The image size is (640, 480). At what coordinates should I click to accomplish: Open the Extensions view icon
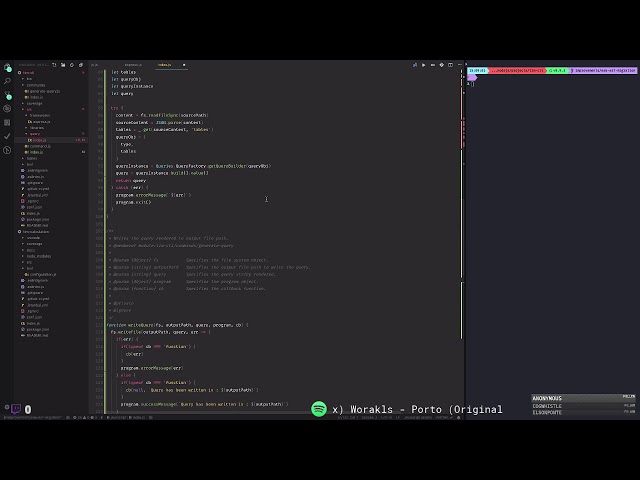(7, 122)
